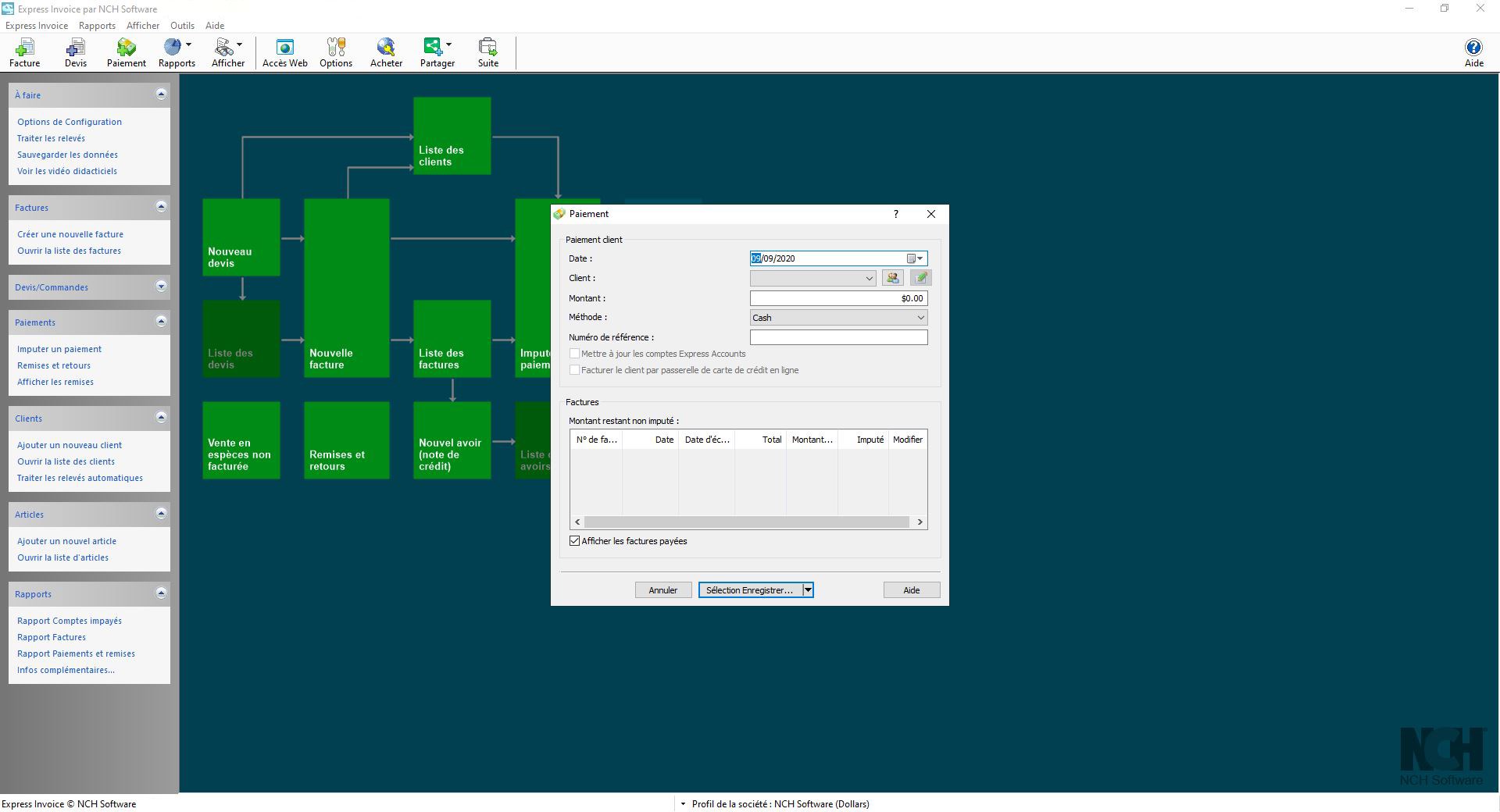Click the Annuler button

click(663, 590)
